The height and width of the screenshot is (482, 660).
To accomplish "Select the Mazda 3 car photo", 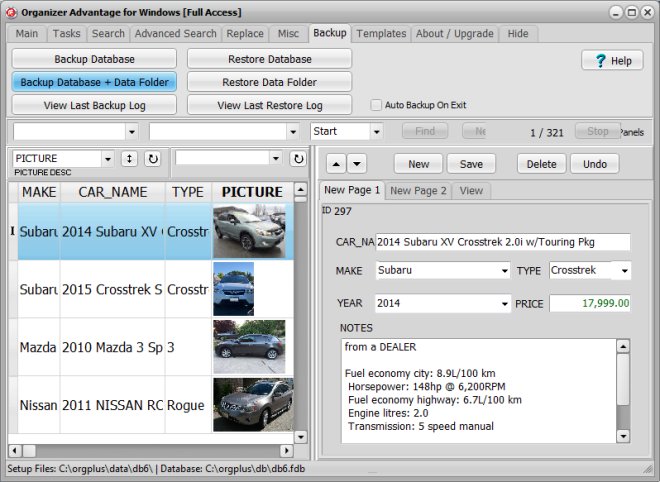I will pos(249,346).
